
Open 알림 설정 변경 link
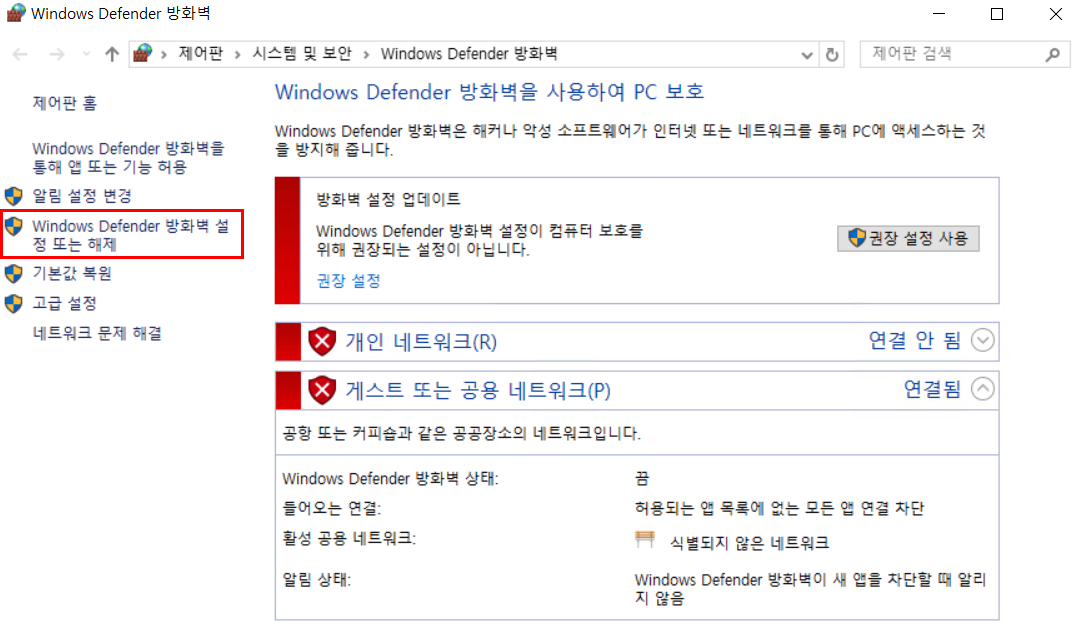point(82,196)
